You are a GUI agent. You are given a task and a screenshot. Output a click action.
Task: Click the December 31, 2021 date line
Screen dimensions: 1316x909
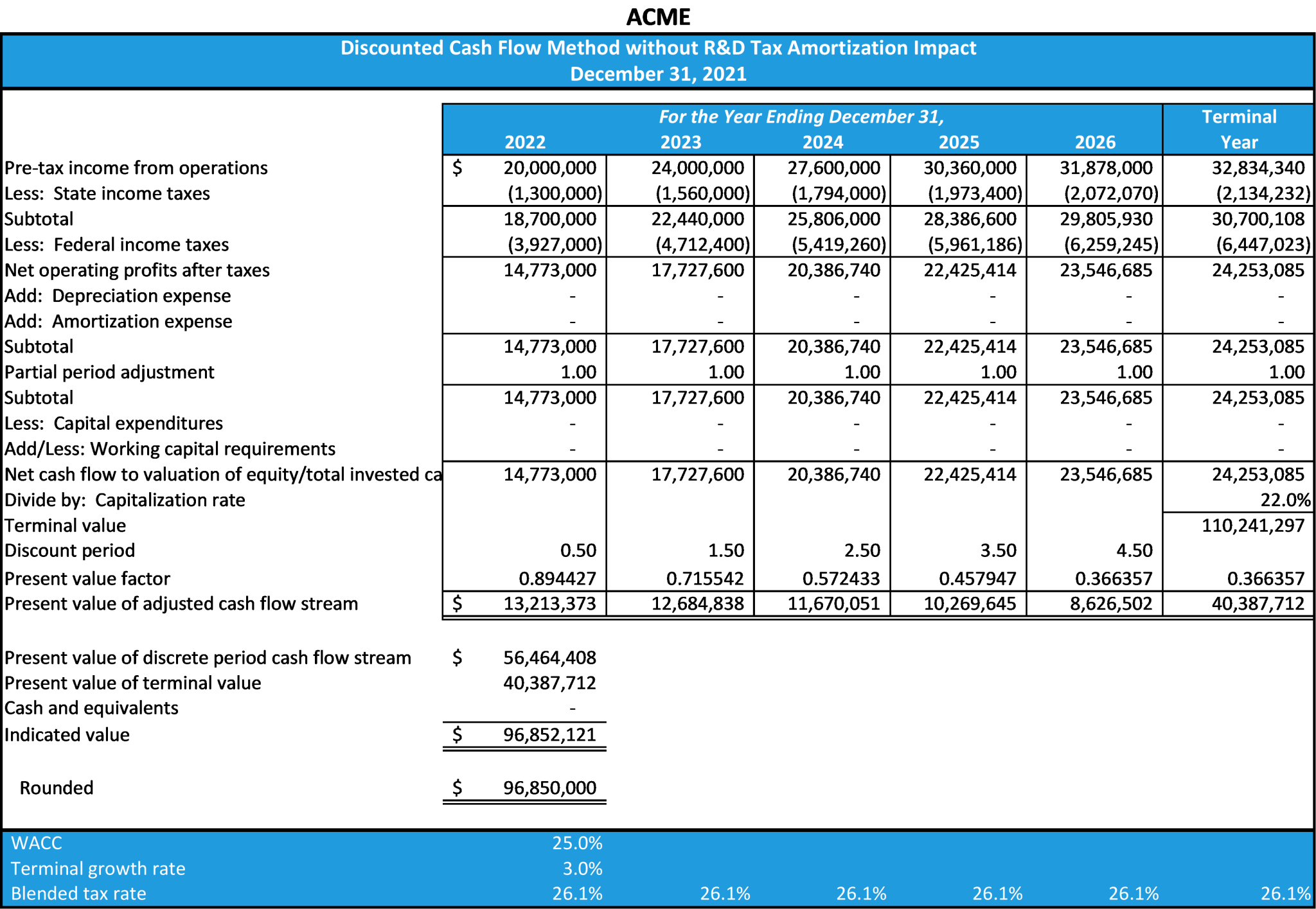[x=658, y=74]
